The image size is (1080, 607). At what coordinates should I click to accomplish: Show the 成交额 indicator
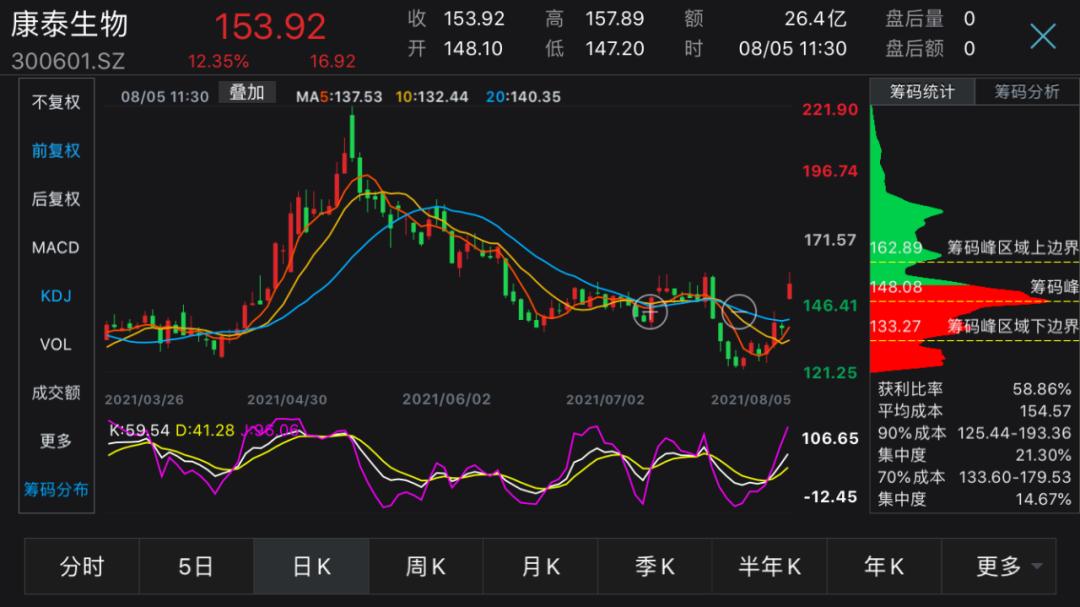coord(56,393)
